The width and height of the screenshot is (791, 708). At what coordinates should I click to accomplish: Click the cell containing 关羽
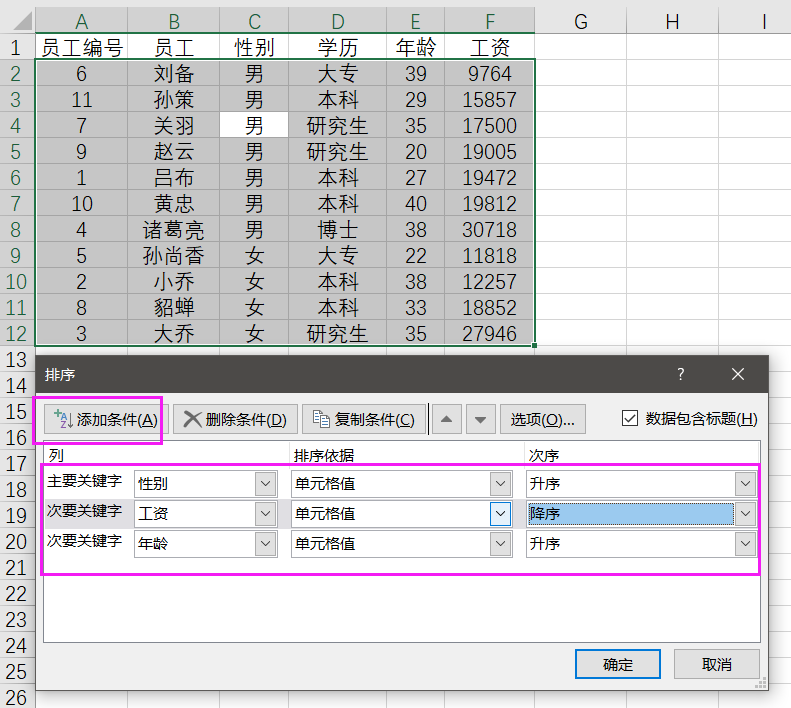click(x=174, y=125)
